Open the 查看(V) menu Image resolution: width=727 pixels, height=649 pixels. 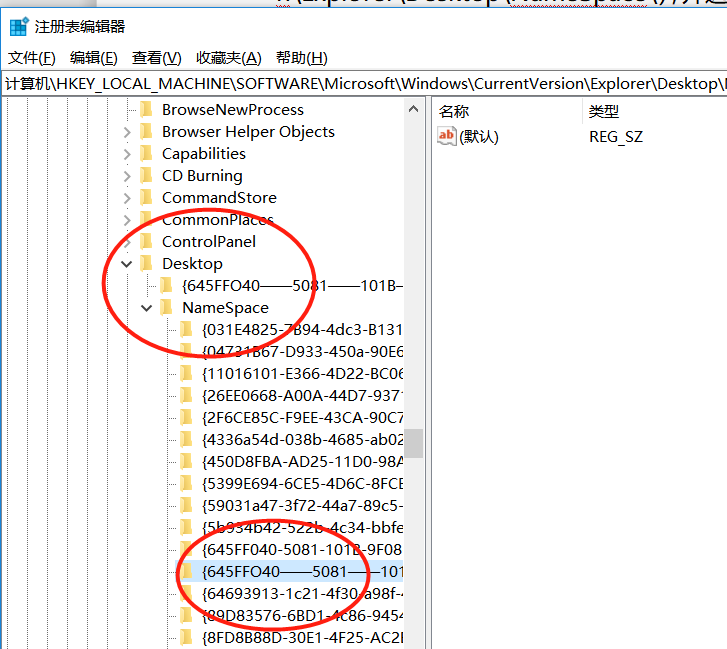coord(156,58)
